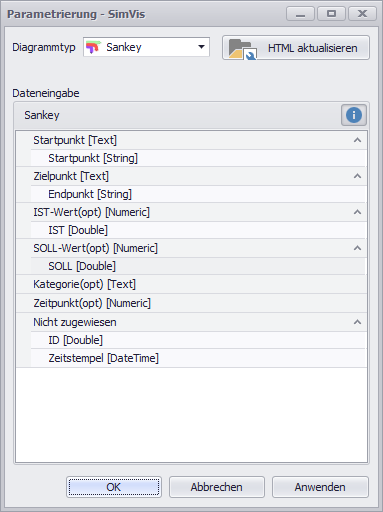Collapse the IST-Wert(opt) [Numeric] group
Screen dimensions: 383x512
(357, 212)
